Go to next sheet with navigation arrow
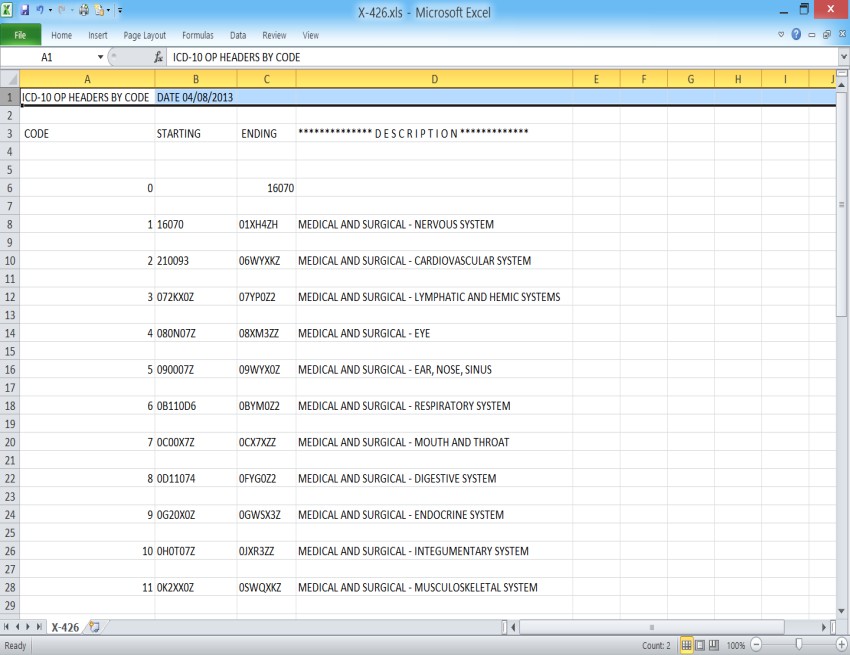 click(28, 627)
